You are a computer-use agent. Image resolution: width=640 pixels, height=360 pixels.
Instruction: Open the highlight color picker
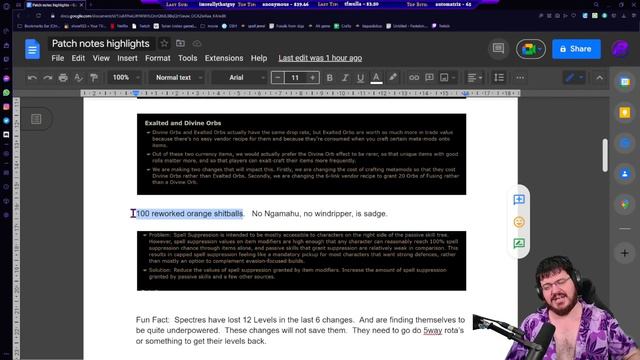(x=393, y=78)
